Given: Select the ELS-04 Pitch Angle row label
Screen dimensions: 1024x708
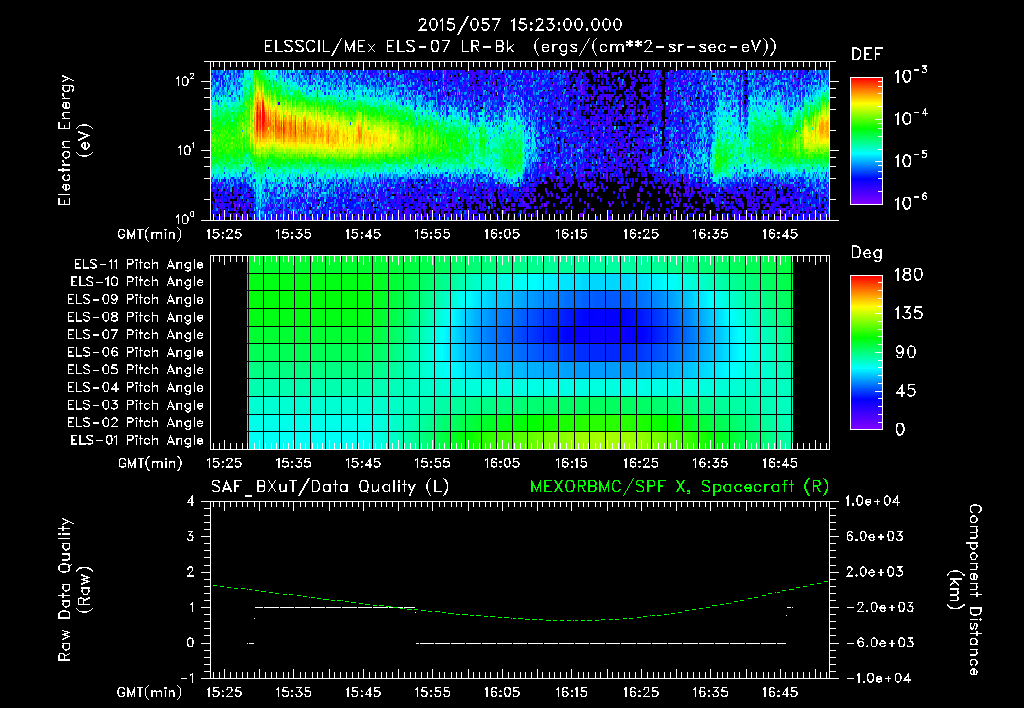Looking at the screenshot, I should coord(136,387).
